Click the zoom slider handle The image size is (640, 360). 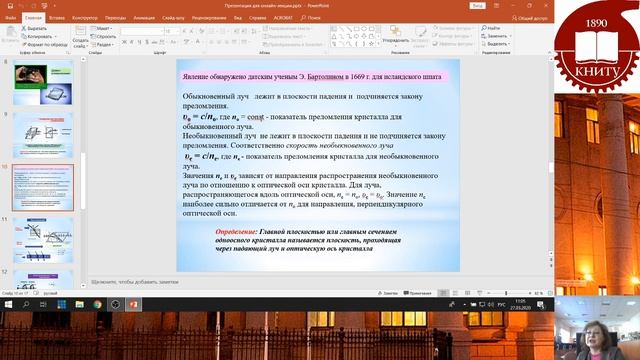click(x=506, y=293)
